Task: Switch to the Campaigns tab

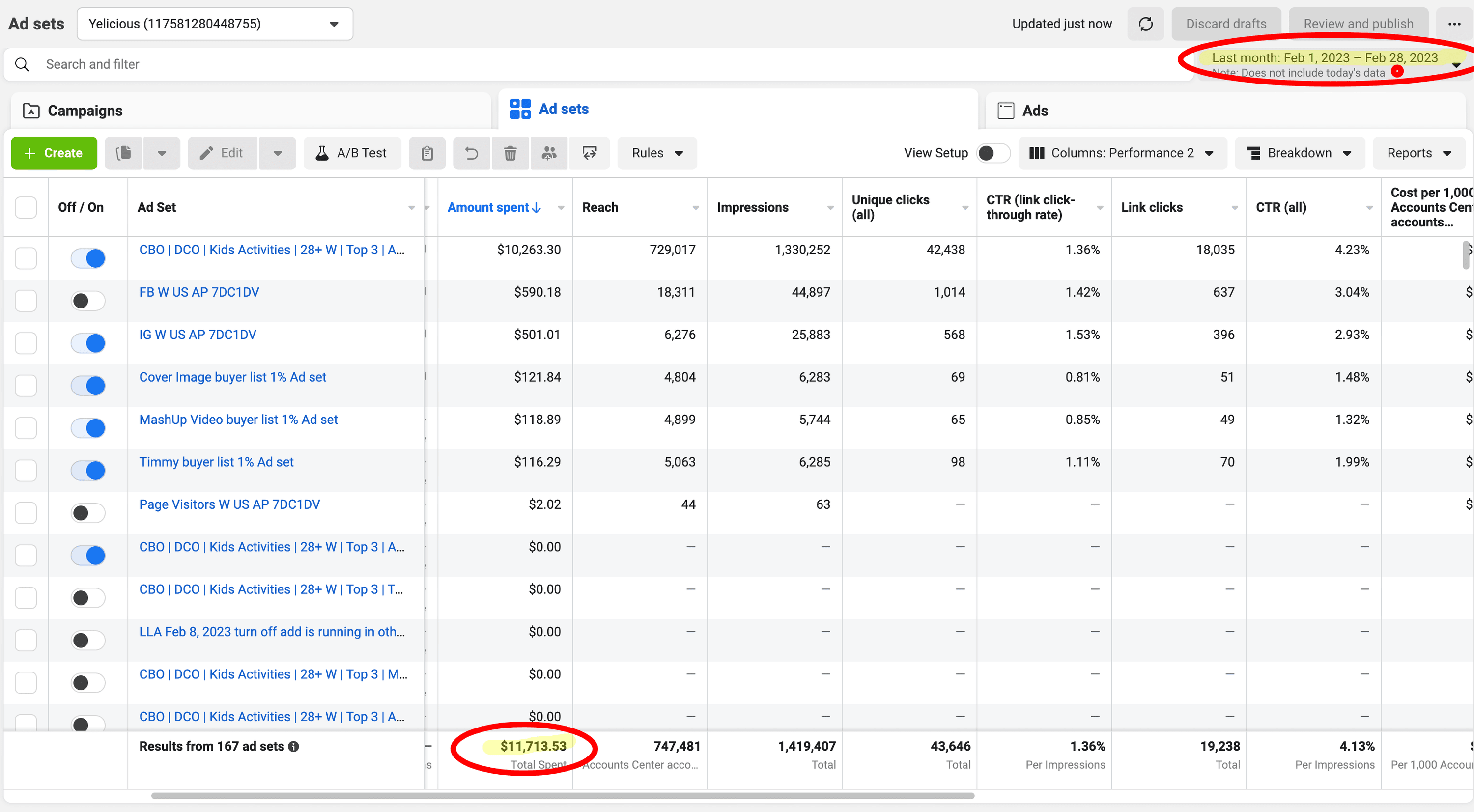Action: point(85,111)
